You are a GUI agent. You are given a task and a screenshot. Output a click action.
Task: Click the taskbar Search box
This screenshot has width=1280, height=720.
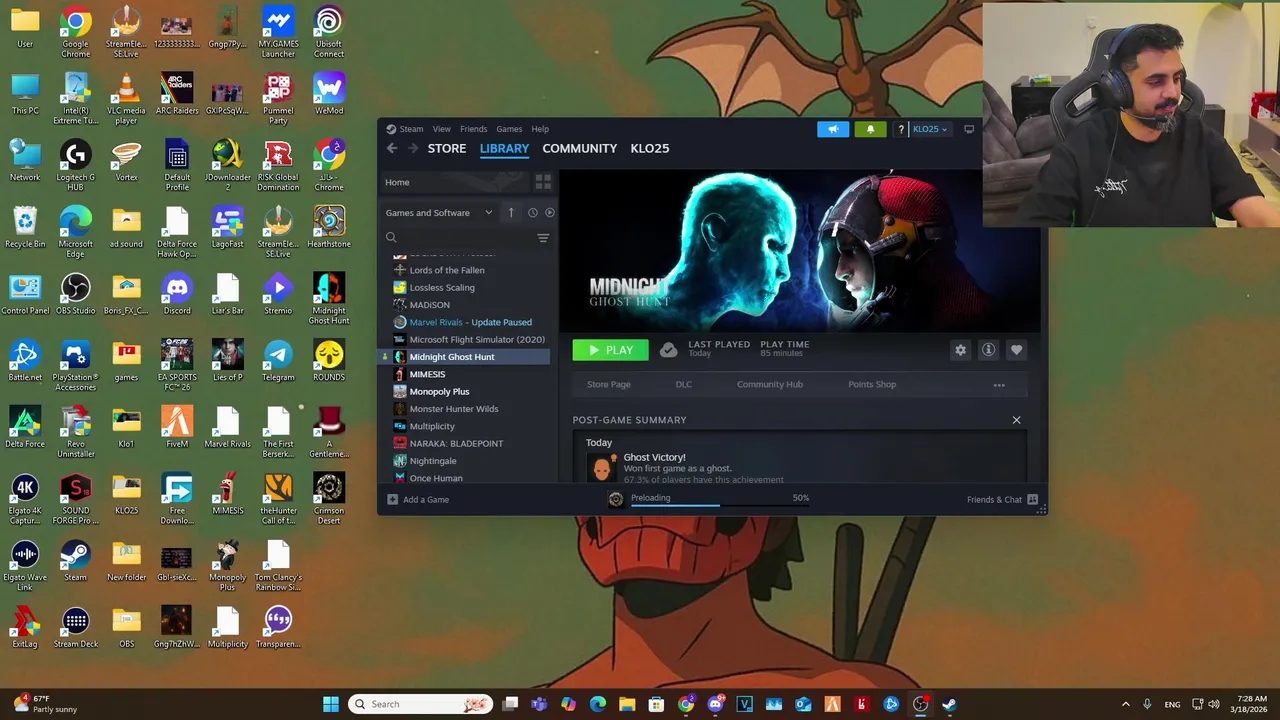tap(420, 704)
